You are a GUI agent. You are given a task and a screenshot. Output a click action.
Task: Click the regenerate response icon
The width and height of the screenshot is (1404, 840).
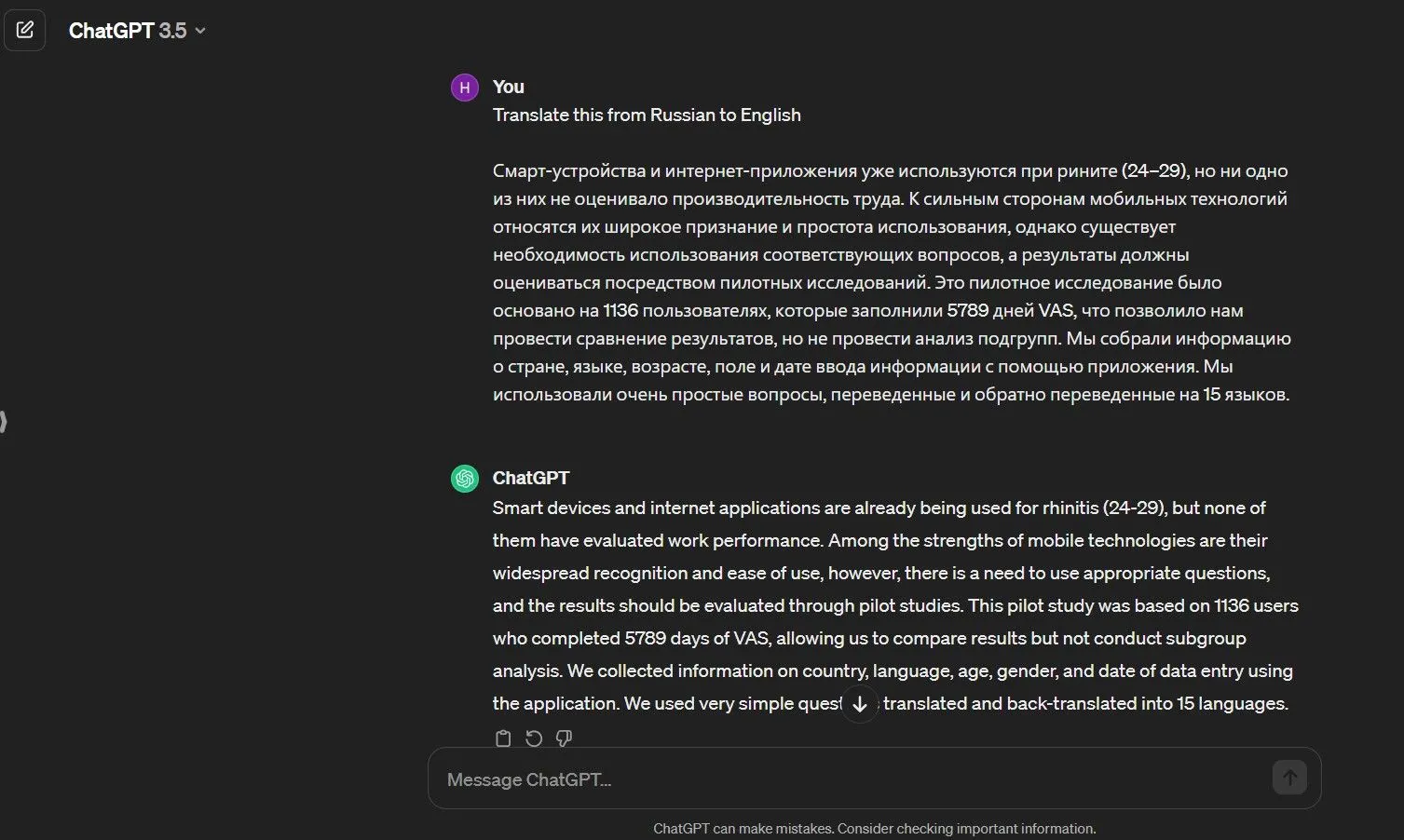click(533, 738)
